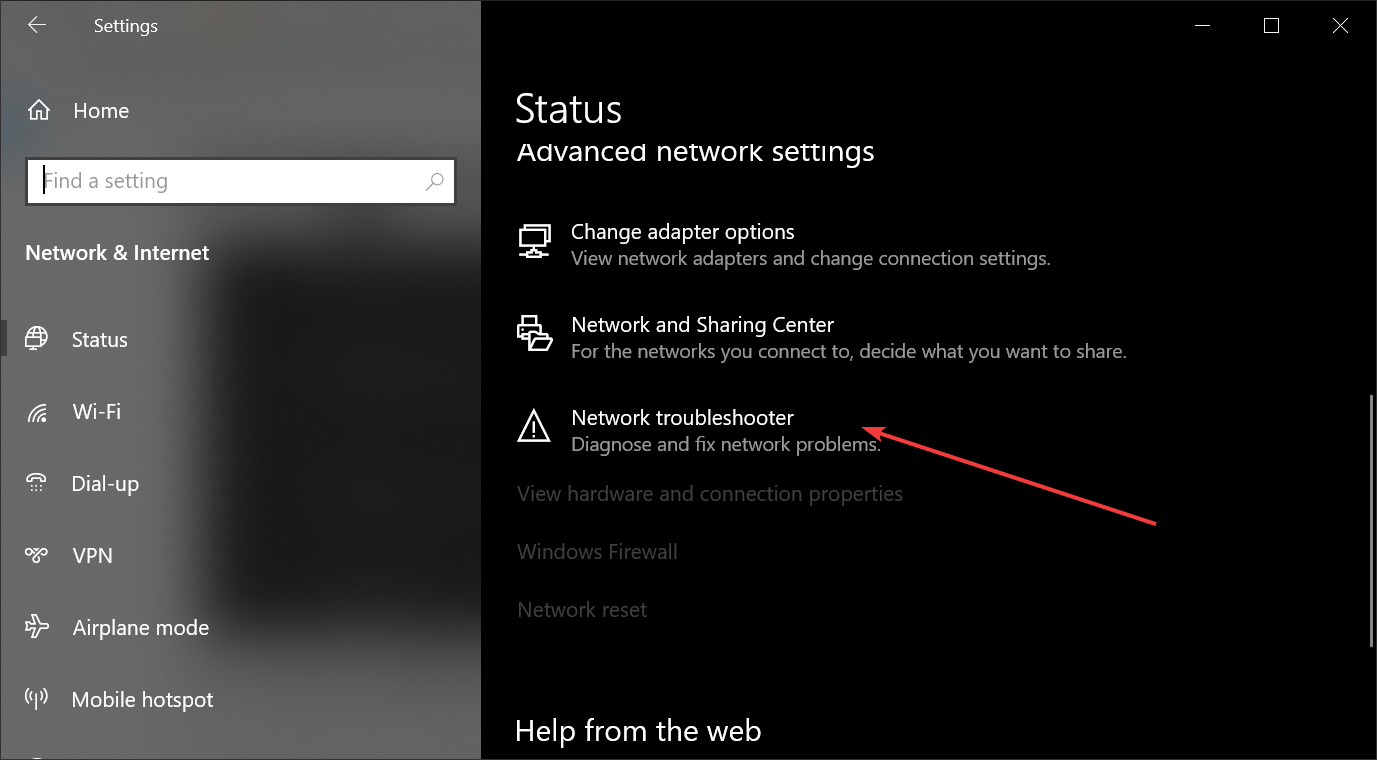Switch to the Mobile hotspot section
Viewport: 1377px width, 760px height.
pyautogui.click(x=142, y=700)
